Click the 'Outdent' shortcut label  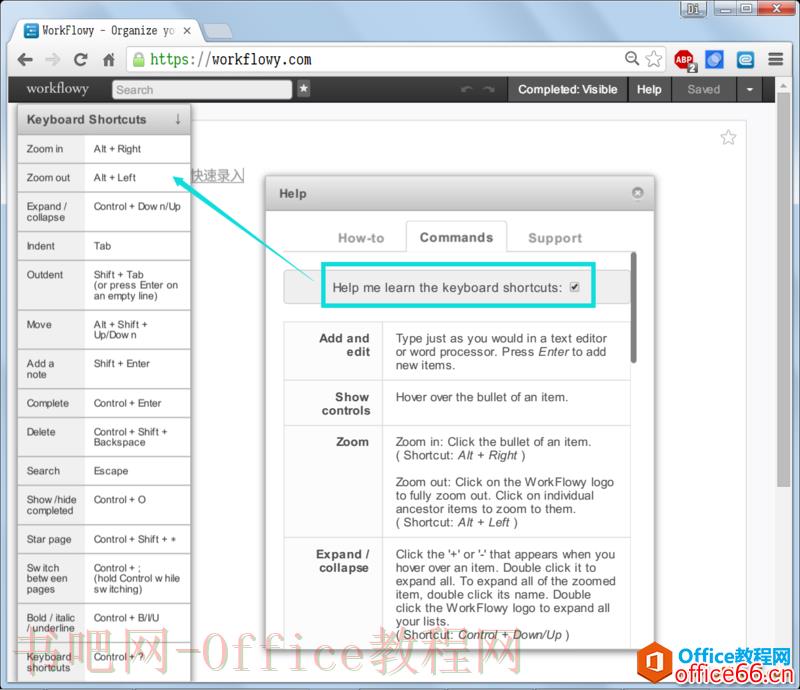45,275
